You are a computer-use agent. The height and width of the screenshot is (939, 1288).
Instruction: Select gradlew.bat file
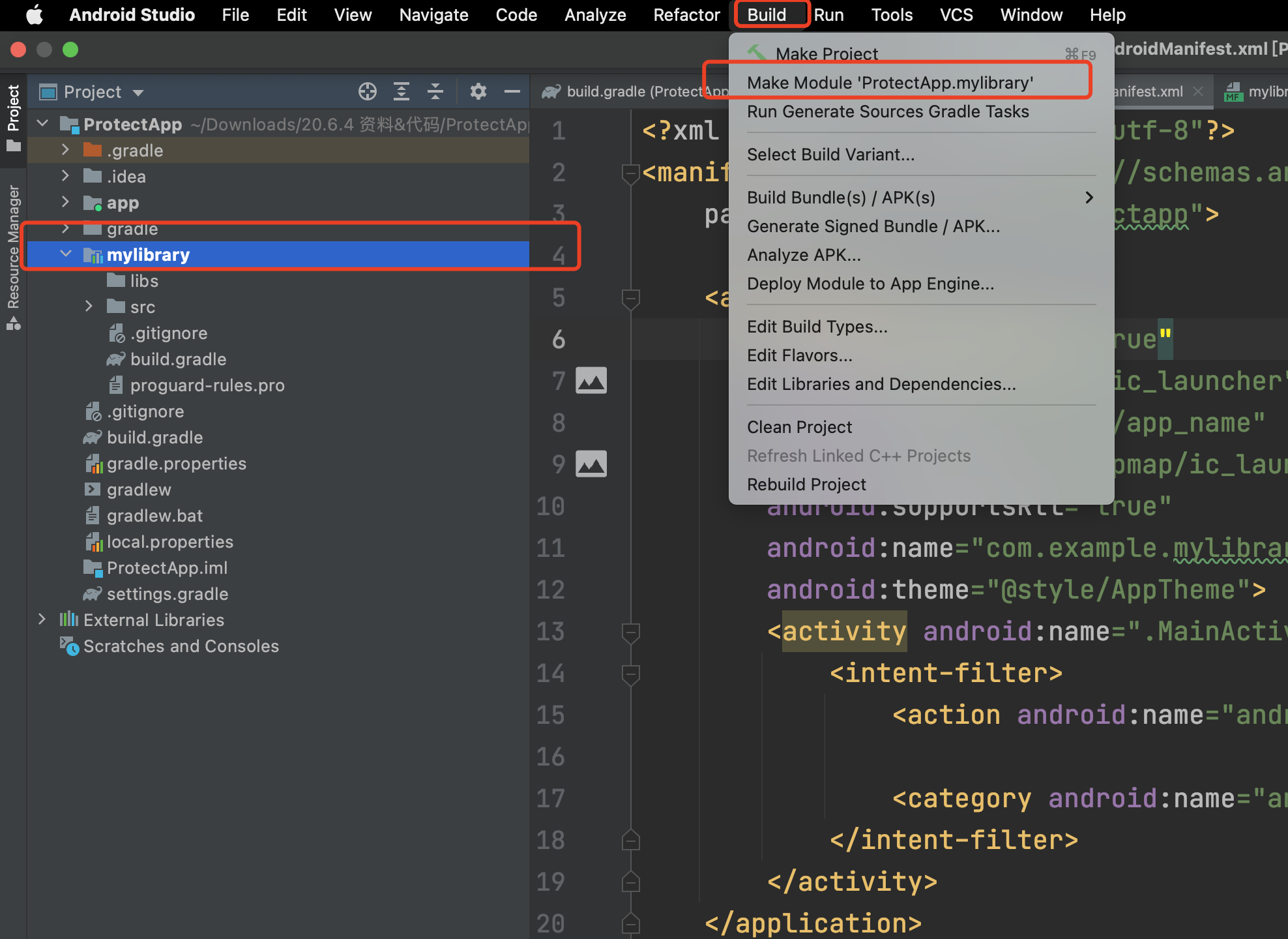(x=154, y=516)
